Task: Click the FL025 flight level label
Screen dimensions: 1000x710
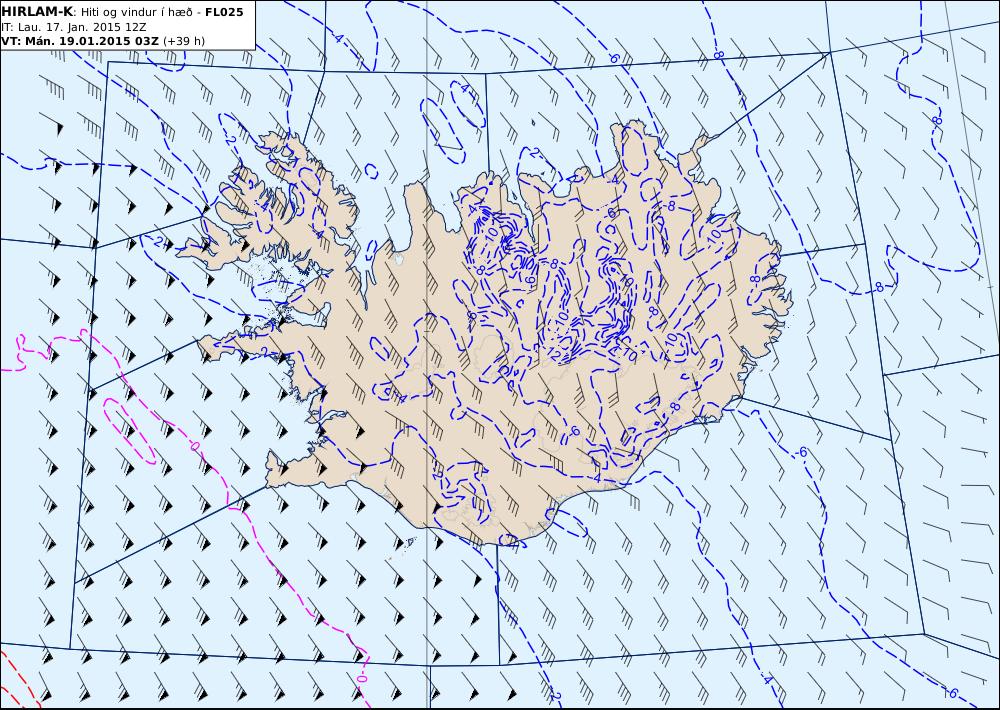Action: 224,12
